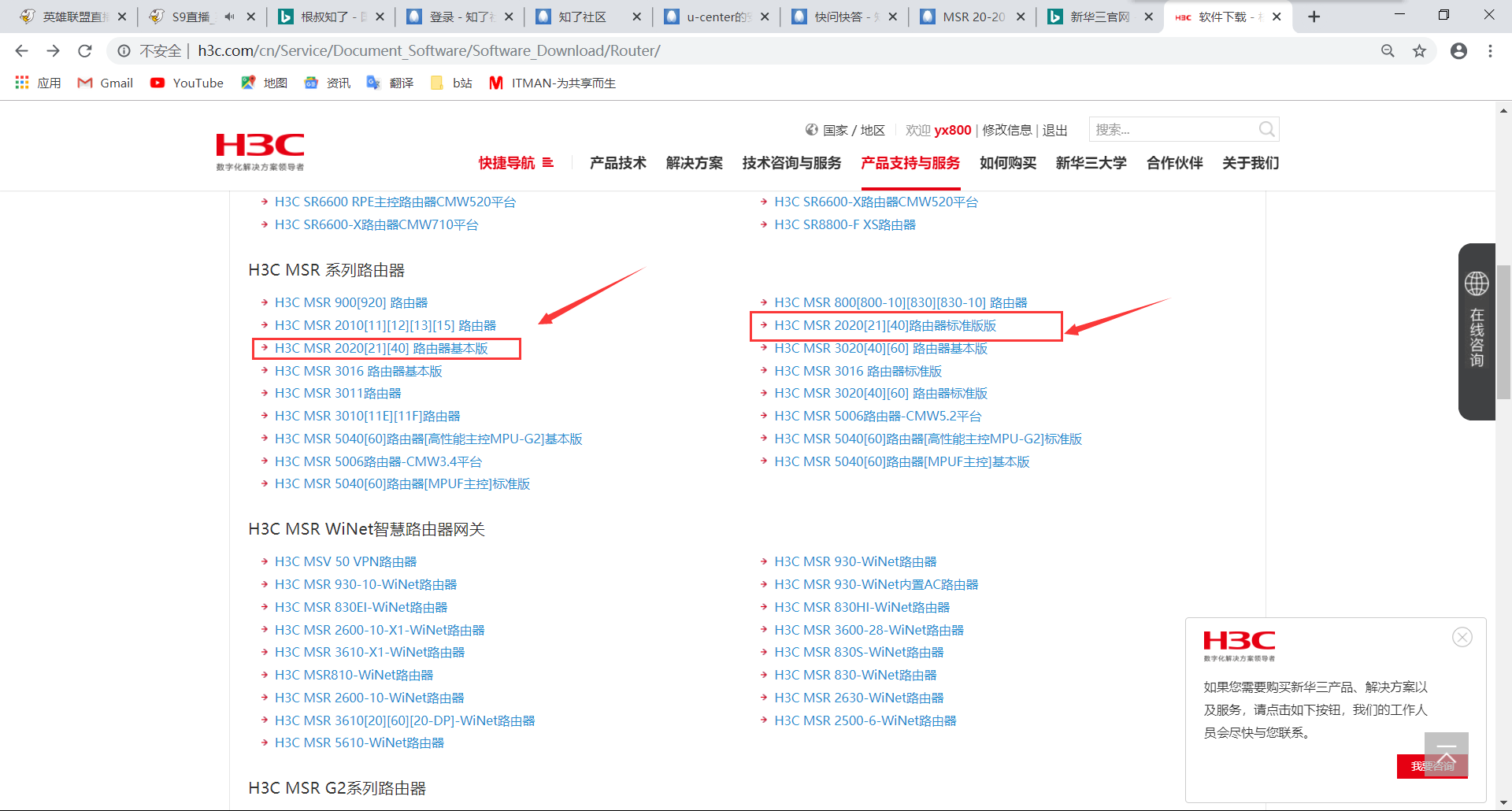This screenshot has height=811, width=1512.
Task: Open a new browser tab
Action: click(x=1314, y=17)
